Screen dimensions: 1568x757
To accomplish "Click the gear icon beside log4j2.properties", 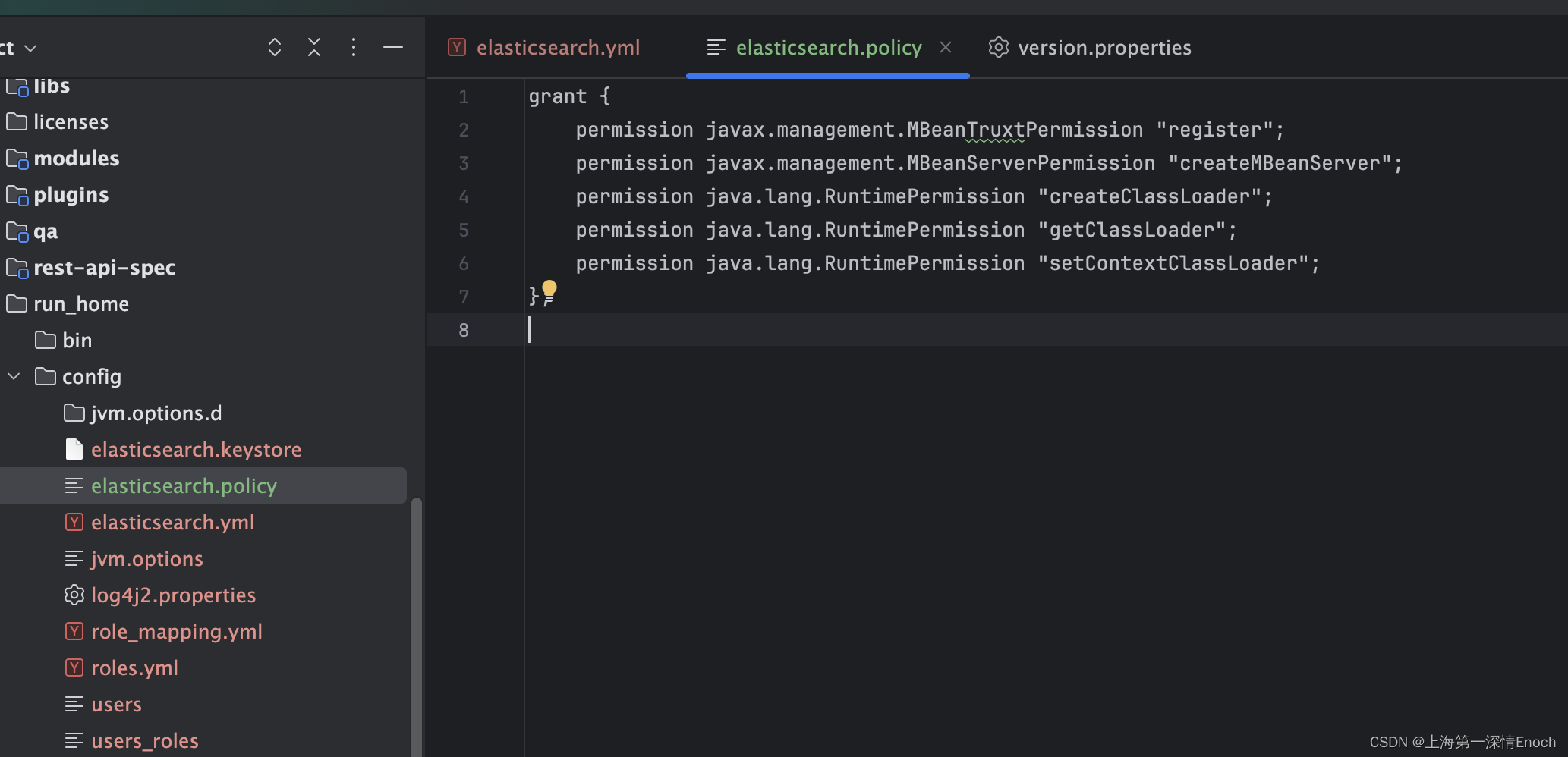I will [74, 595].
